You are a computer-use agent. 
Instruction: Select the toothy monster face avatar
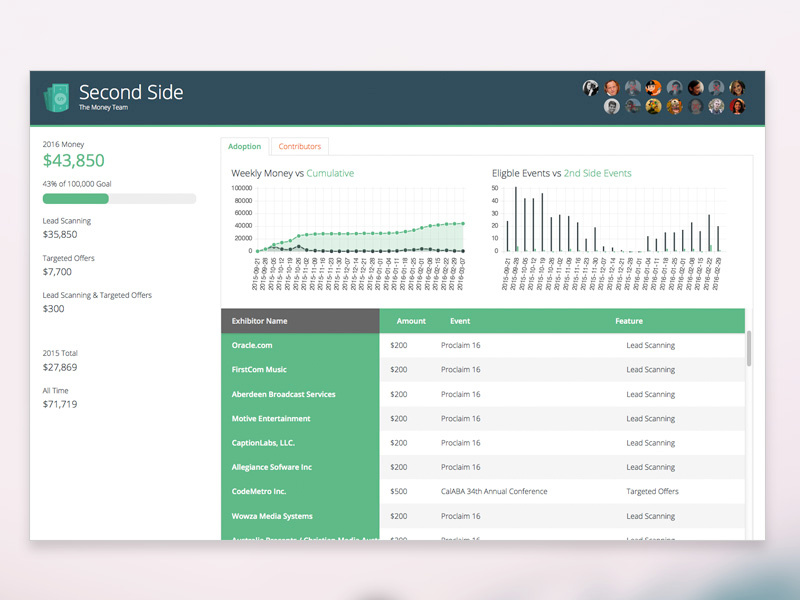pyautogui.click(x=674, y=106)
